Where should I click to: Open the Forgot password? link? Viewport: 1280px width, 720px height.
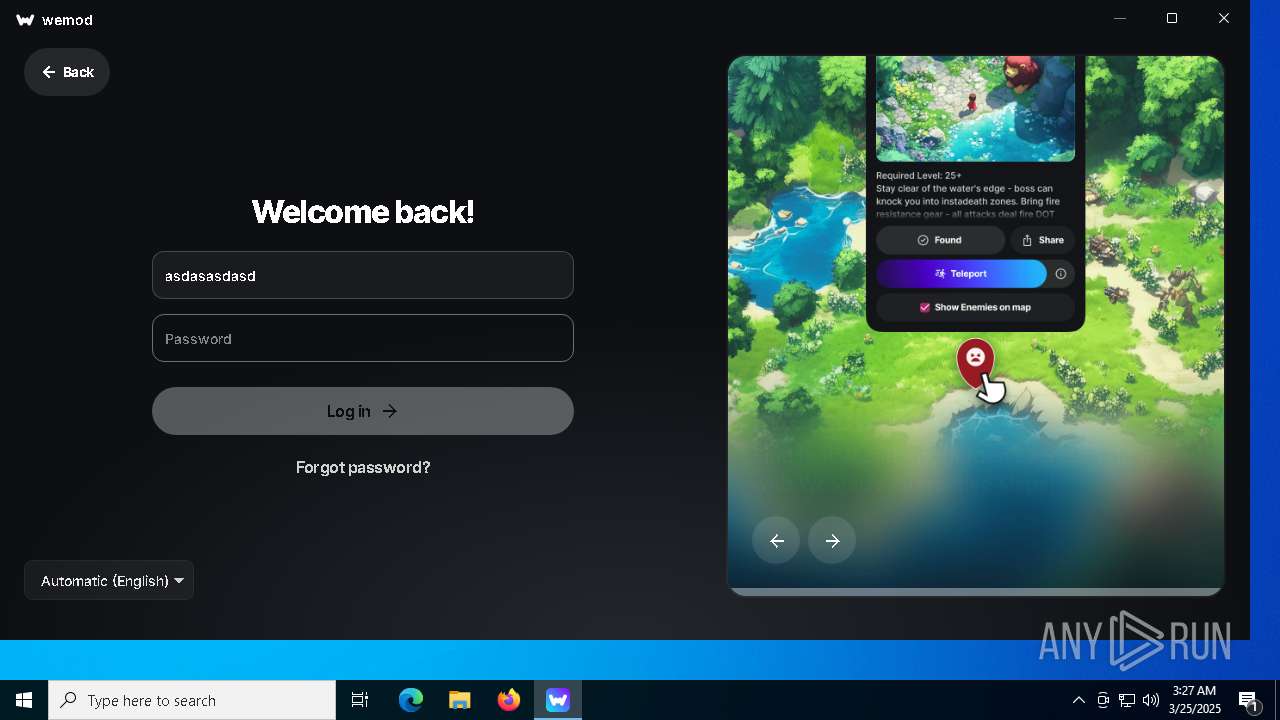(363, 467)
